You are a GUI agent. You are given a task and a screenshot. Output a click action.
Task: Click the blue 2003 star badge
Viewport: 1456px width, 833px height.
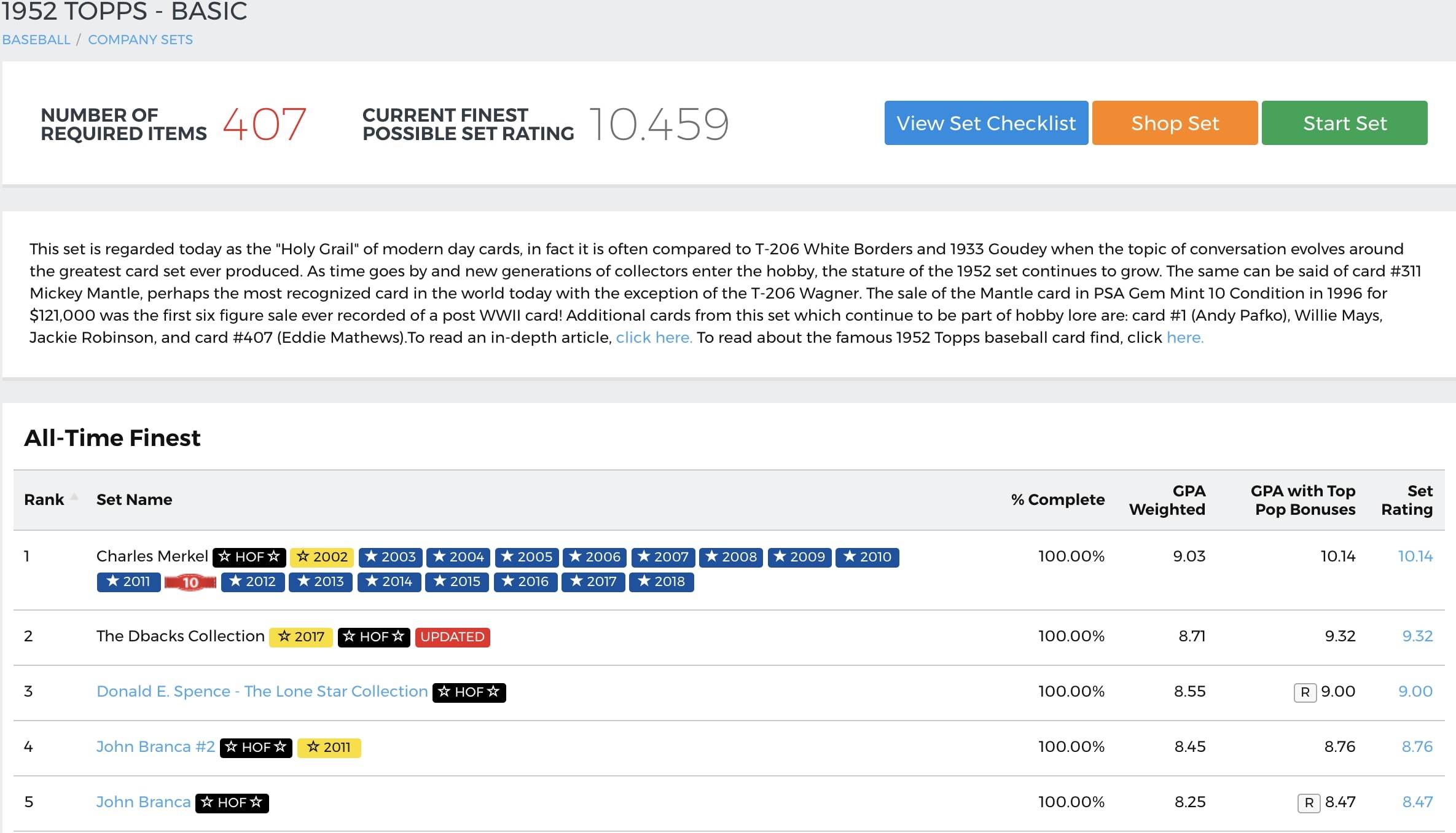point(390,557)
